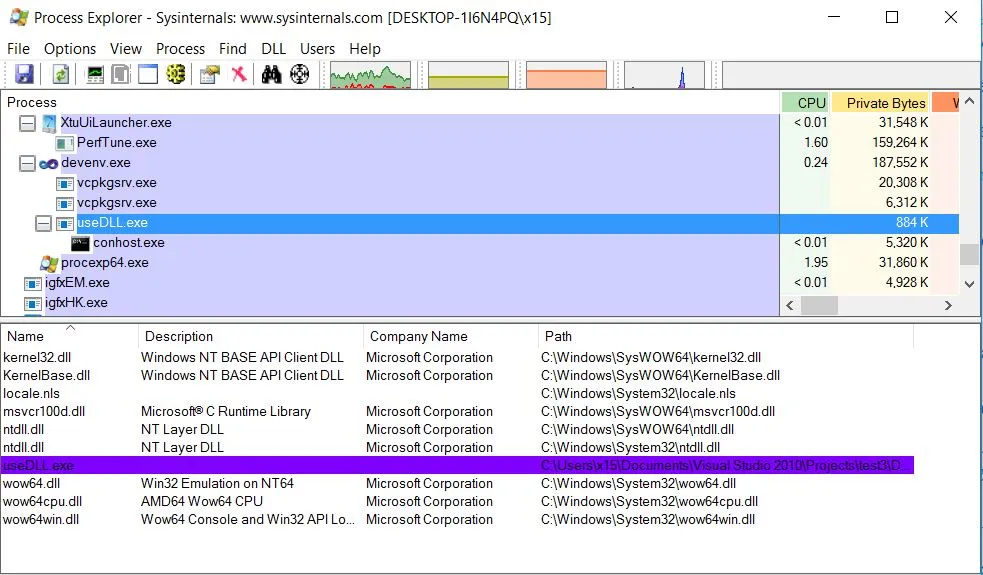This screenshot has height=575, width=983.
Task: Click the yellow gear DLL/handles view icon
Action: click(176, 75)
